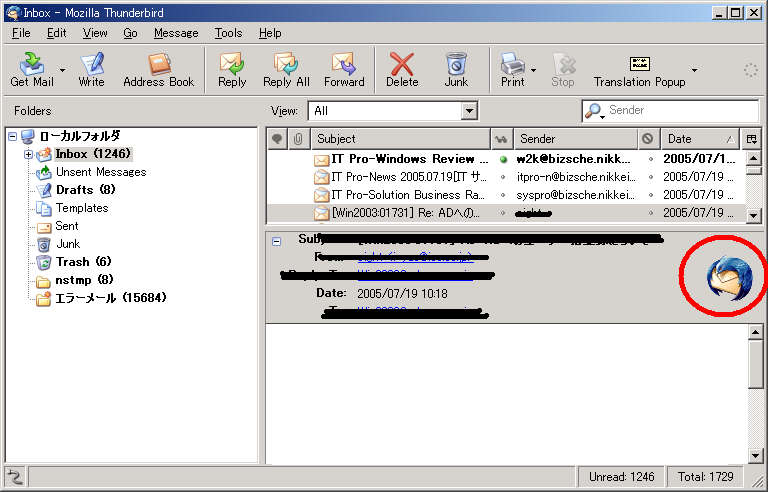Viewport: 768px width, 492px height.
Task: Click the Total: 1729 status bar entry
Action: [705, 477]
